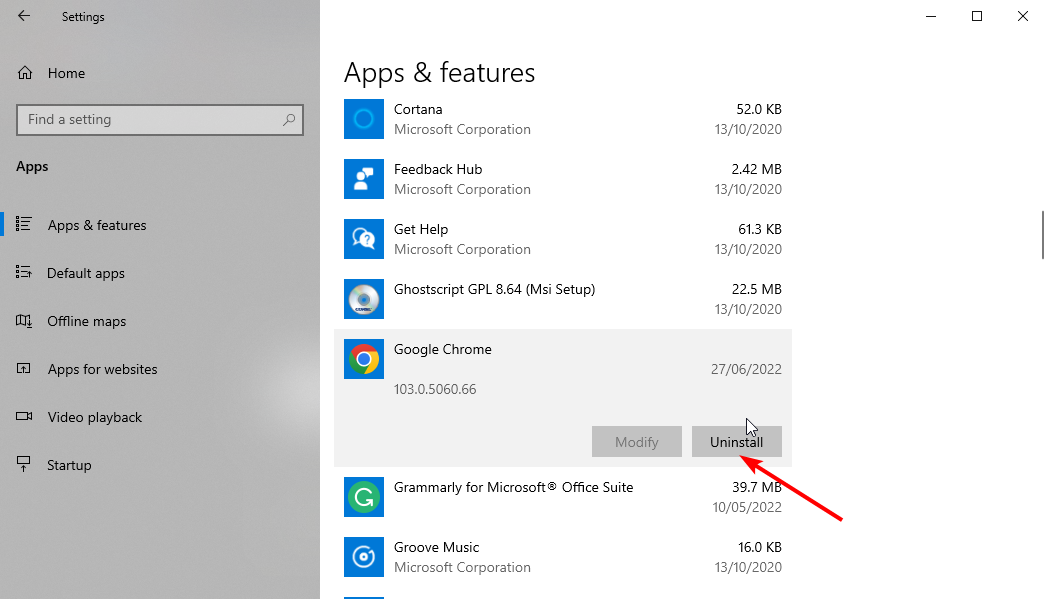Maximize the Settings window
This screenshot has width=1046, height=599.
(977, 16)
